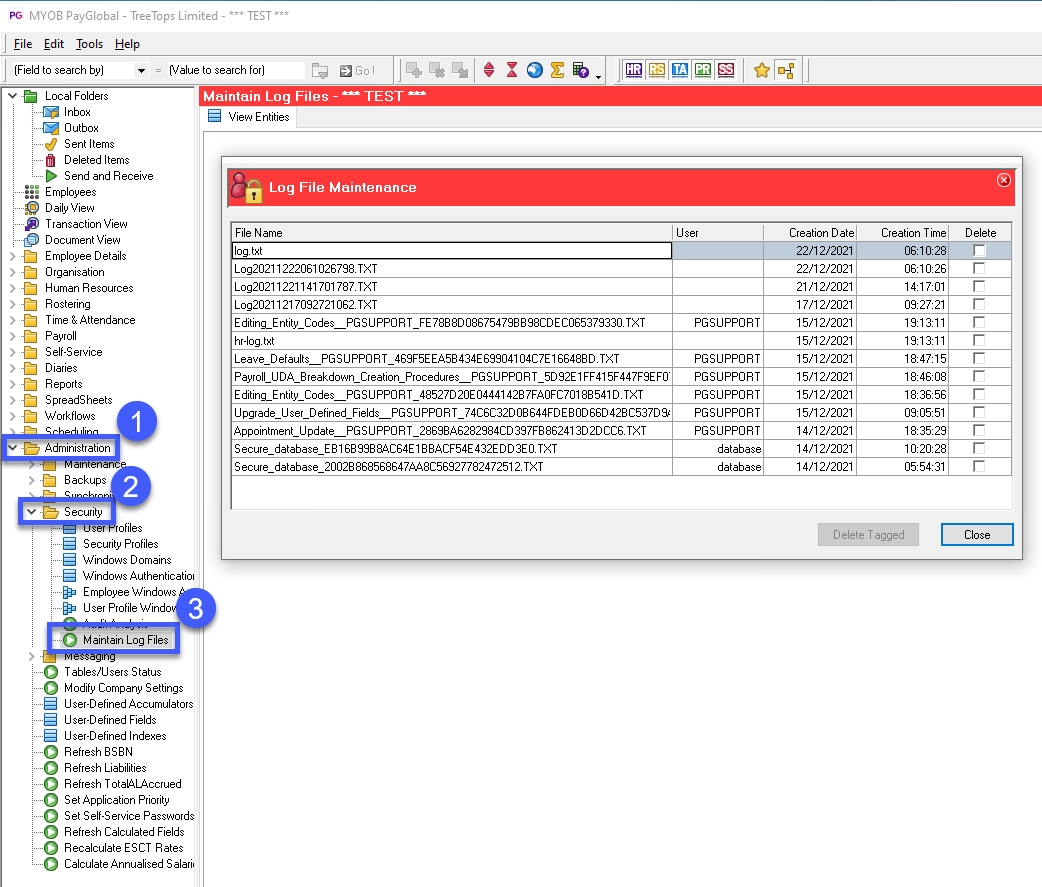The width and height of the screenshot is (1042, 887).
Task: Click the yellow star favorites icon
Action: click(762, 70)
